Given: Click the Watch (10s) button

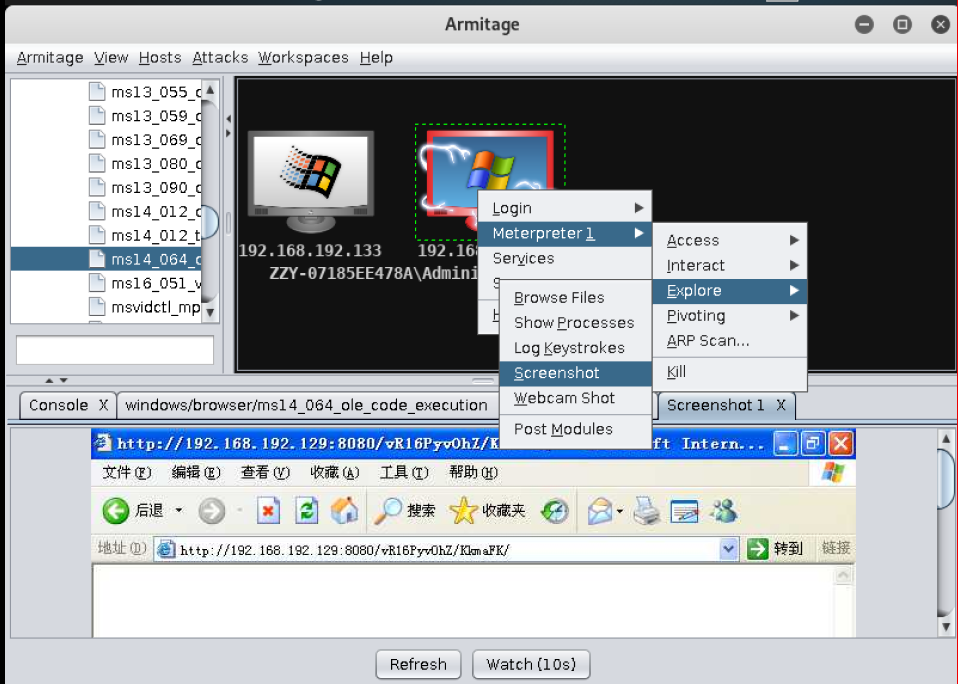Looking at the screenshot, I should coord(531,664).
